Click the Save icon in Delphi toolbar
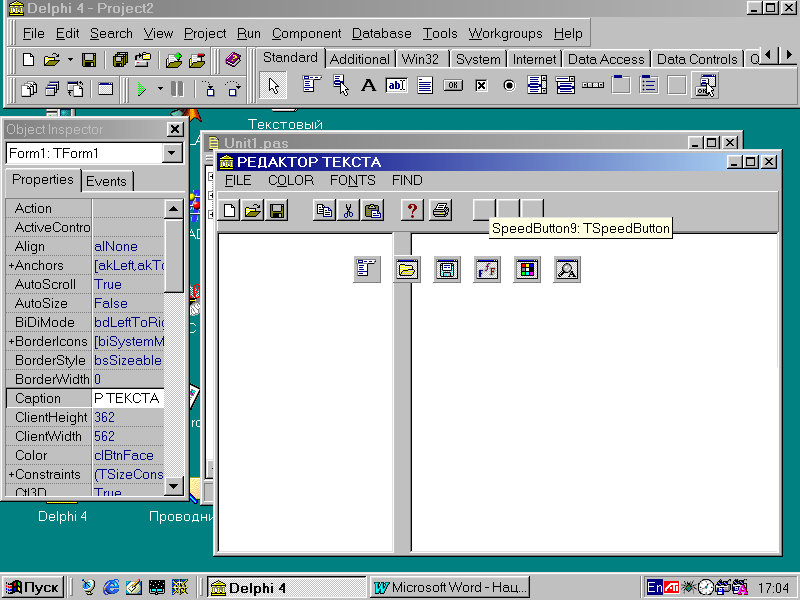Screen dimensions: 800x600 click(89, 60)
